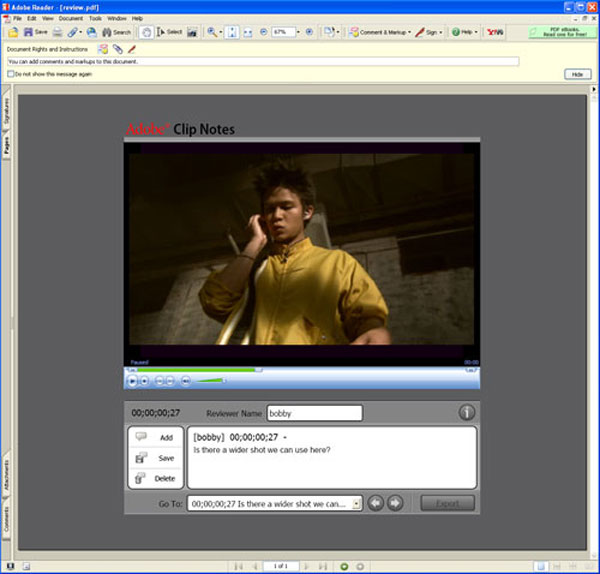Click the paperclip attach-file icon in top toolbar
600x574 pixels.
pos(72,32)
